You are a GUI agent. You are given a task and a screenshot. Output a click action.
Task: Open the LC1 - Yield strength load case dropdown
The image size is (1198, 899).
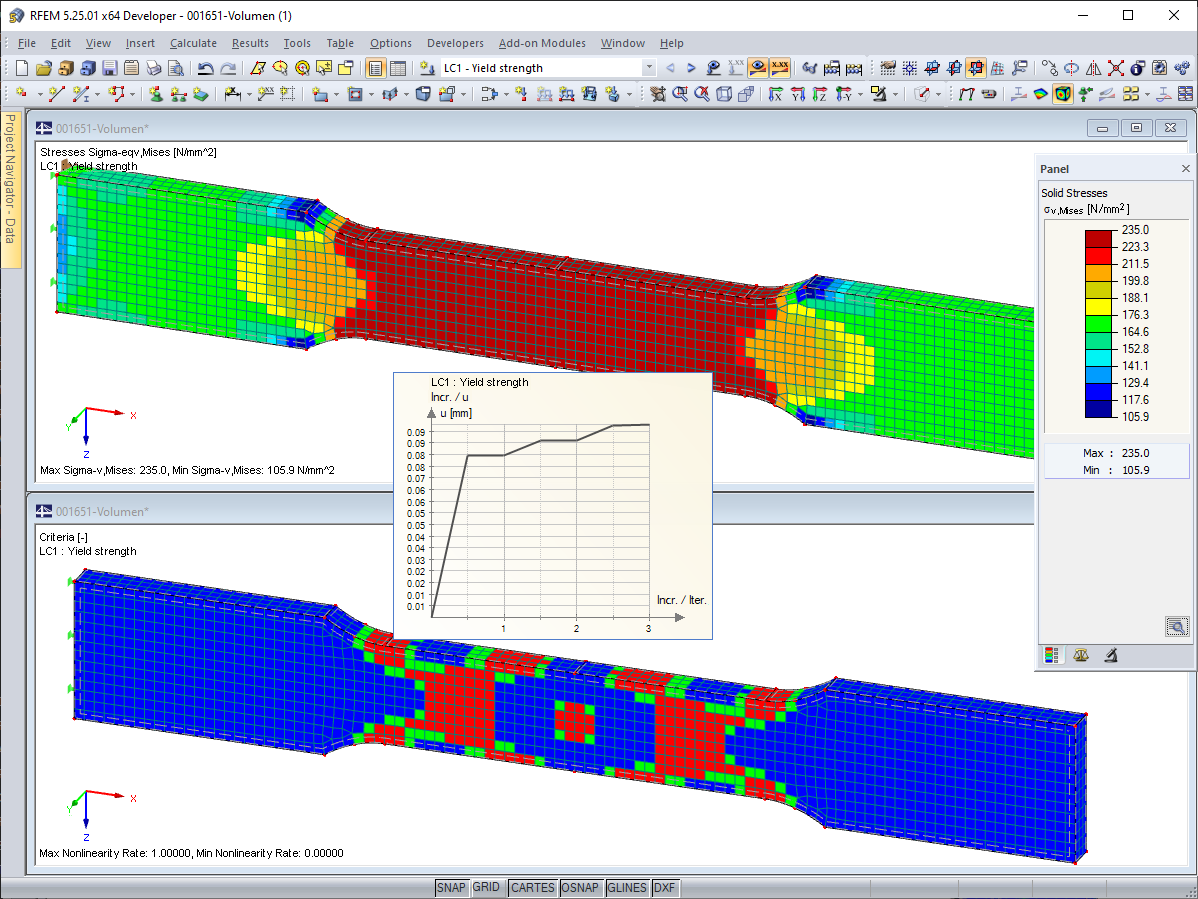coord(651,68)
